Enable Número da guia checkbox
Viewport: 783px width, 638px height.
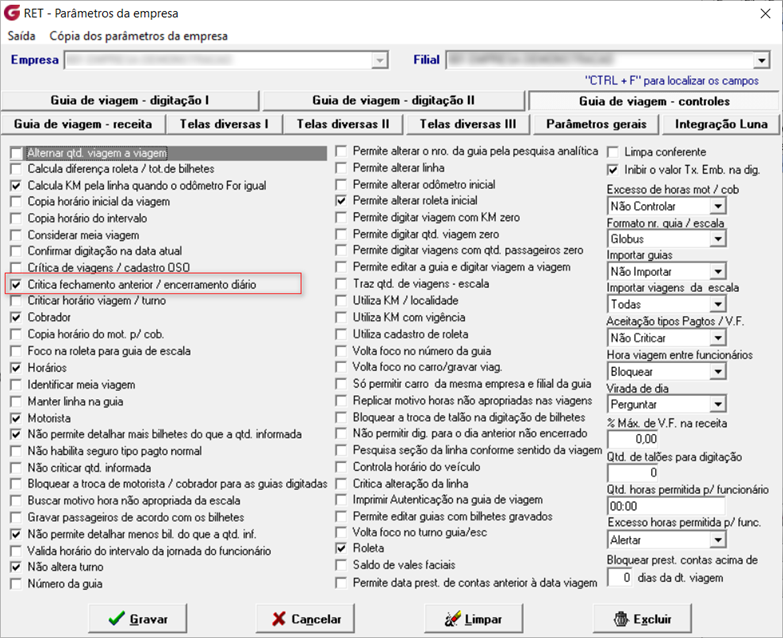[16, 584]
